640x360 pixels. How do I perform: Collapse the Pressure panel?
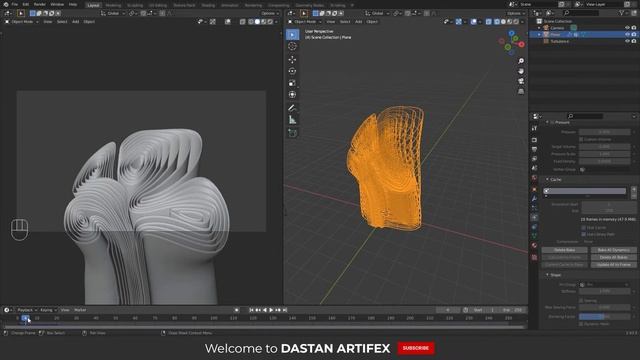coord(547,122)
